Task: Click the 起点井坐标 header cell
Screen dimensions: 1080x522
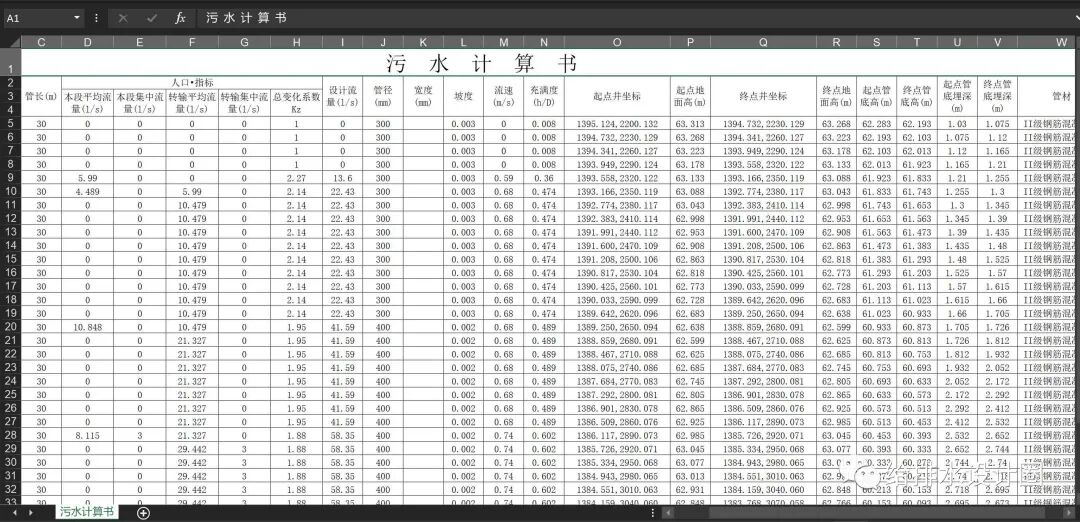Action: pyautogui.click(x=616, y=96)
